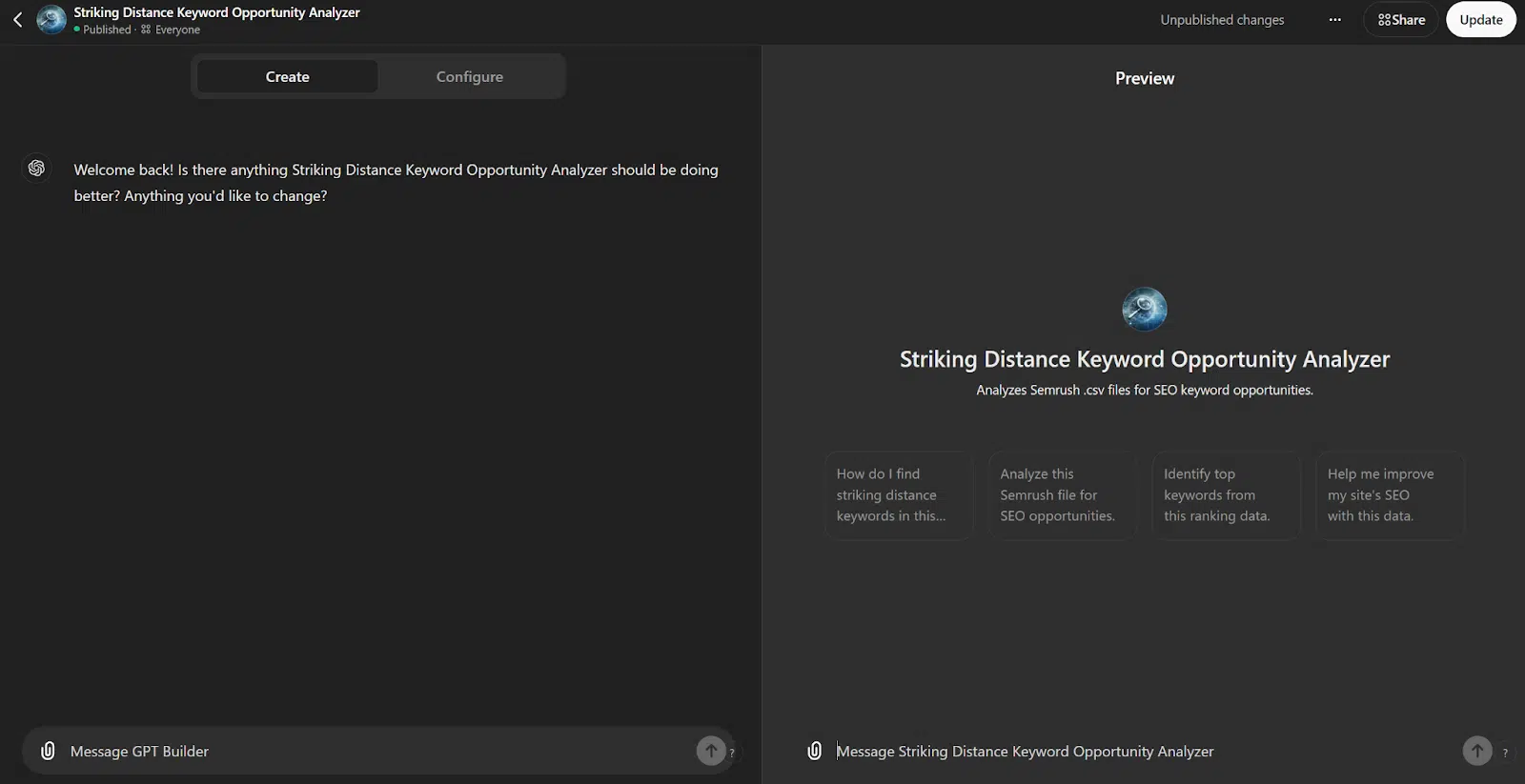Select "Help me improve my site's SEO" card
1525x784 pixels.
click(1389, 495)
